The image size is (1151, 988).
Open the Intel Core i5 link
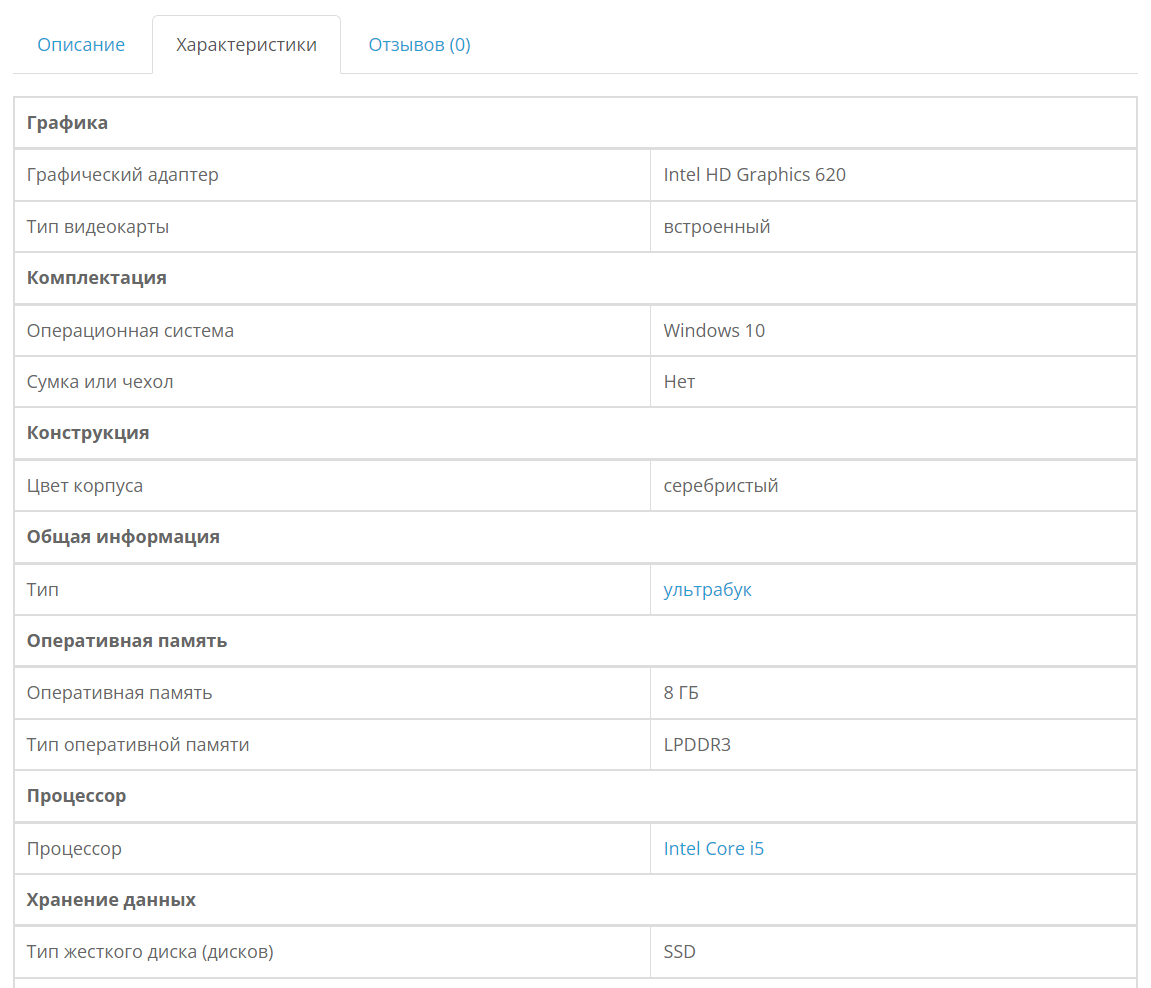(x=713, y=849)
